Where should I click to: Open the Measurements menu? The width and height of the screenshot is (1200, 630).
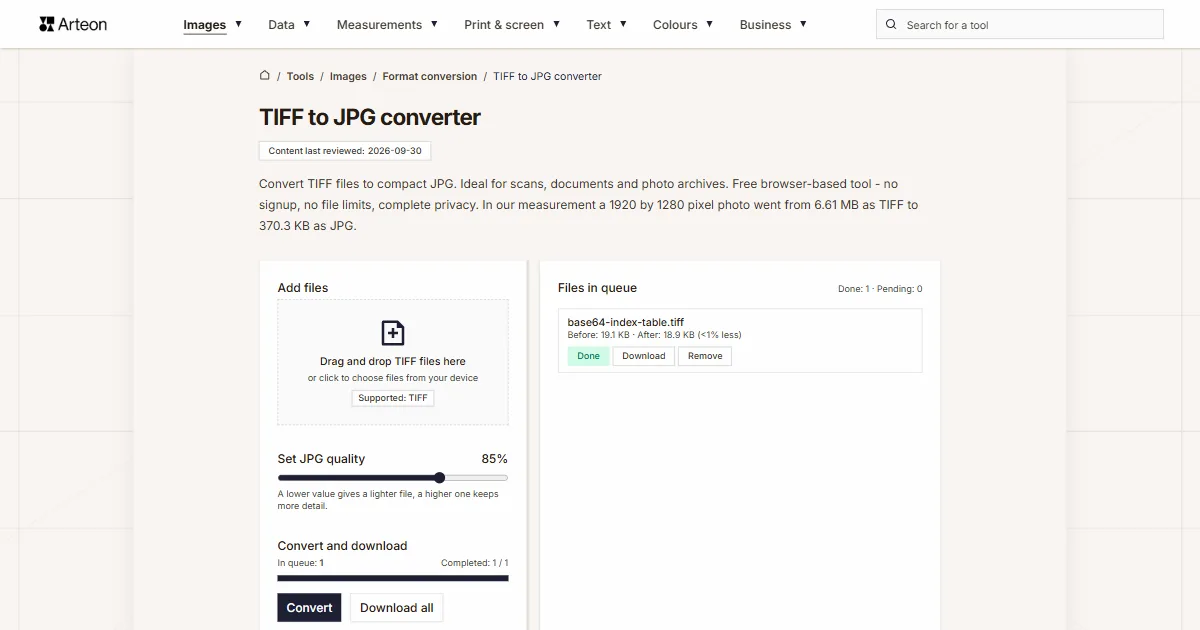pyautogui.click(x=379, y=24)
